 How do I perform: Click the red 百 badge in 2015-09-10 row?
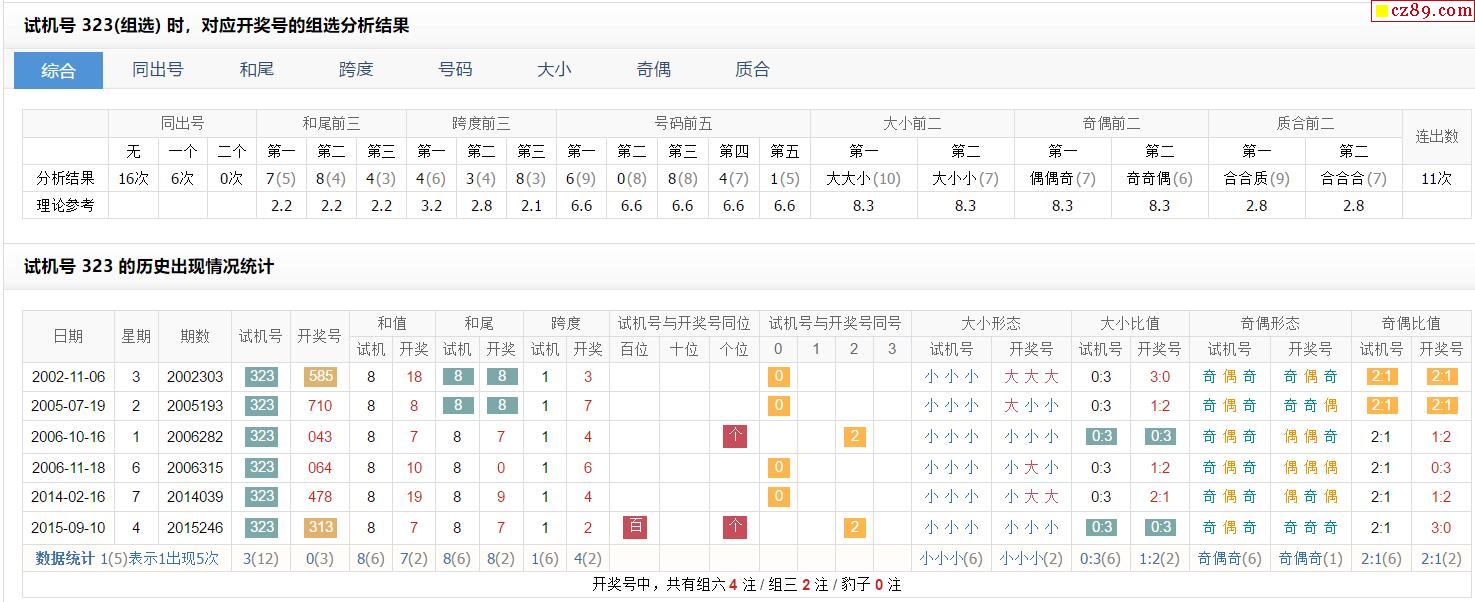(634, 527)
